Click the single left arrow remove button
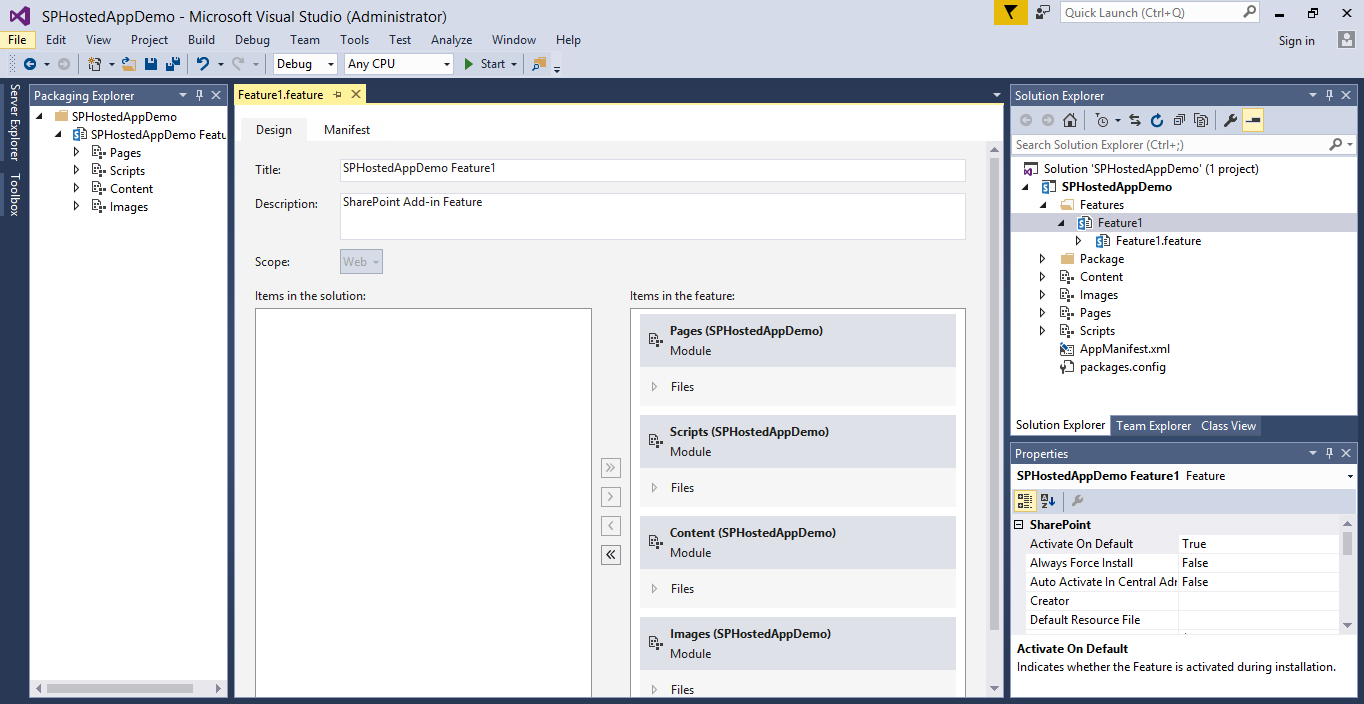The image size is (1364, 704). [x=611, y=526]
